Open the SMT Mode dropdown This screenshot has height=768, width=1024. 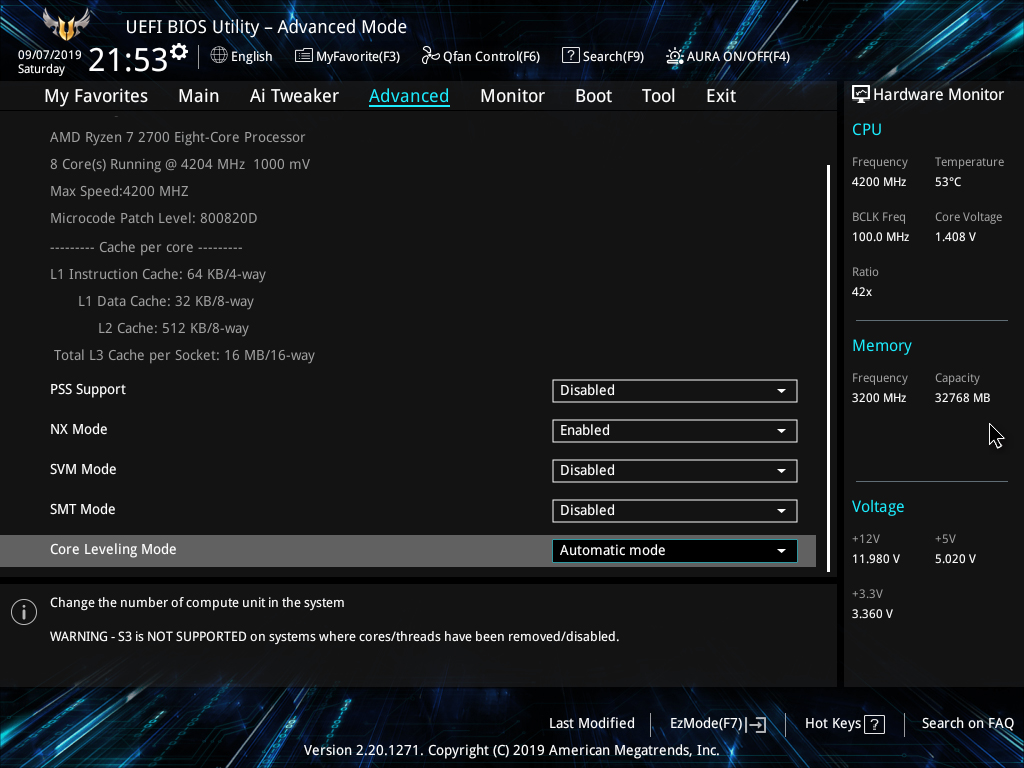(x=675, y=511)
